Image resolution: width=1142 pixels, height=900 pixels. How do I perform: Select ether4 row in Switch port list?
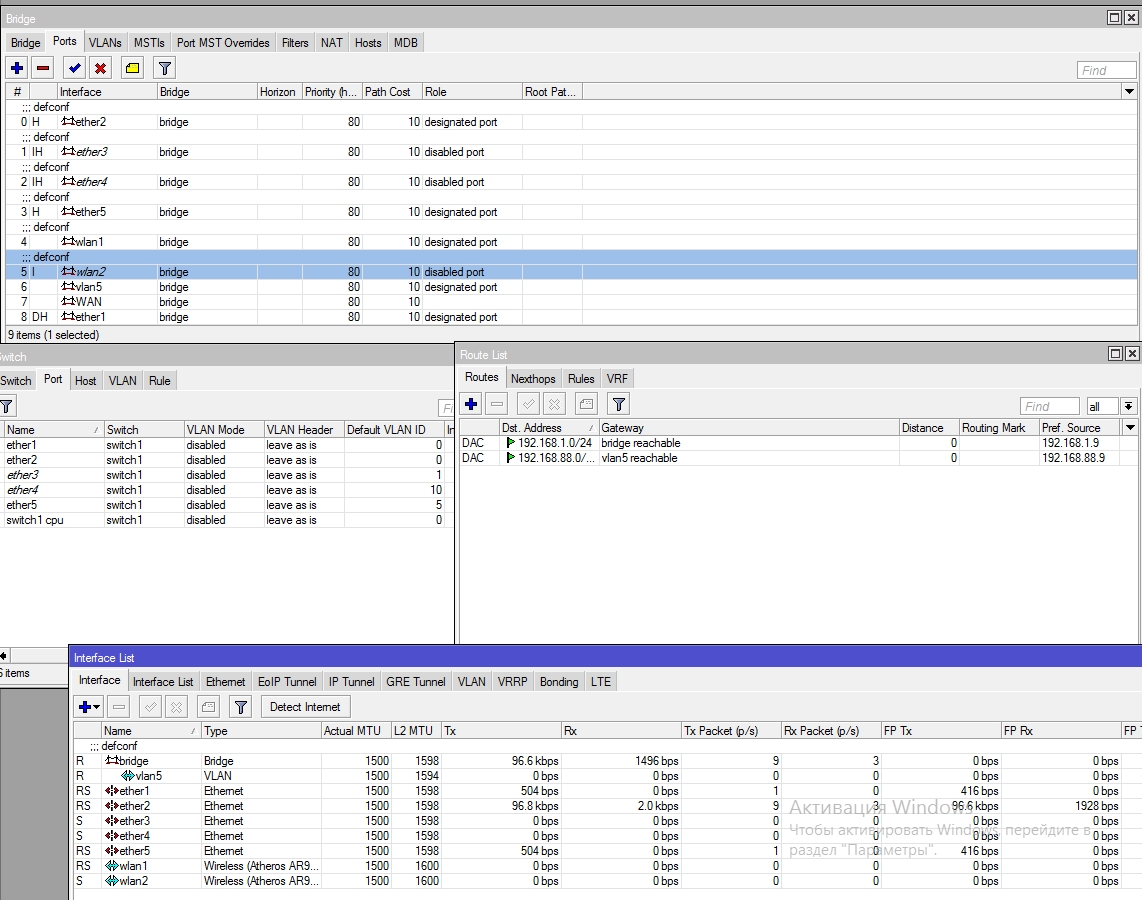pos(227,490)
